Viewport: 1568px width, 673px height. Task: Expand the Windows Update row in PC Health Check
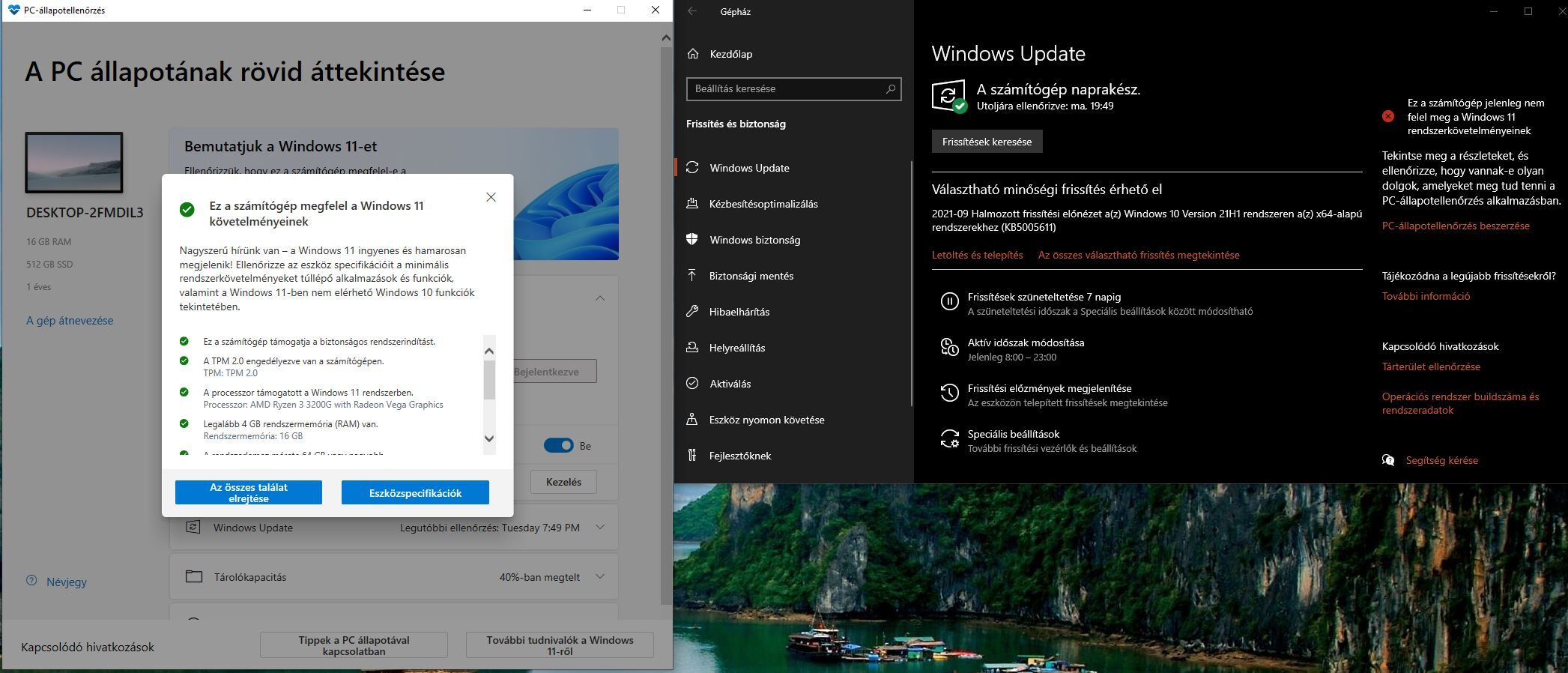tap(600, 527)
